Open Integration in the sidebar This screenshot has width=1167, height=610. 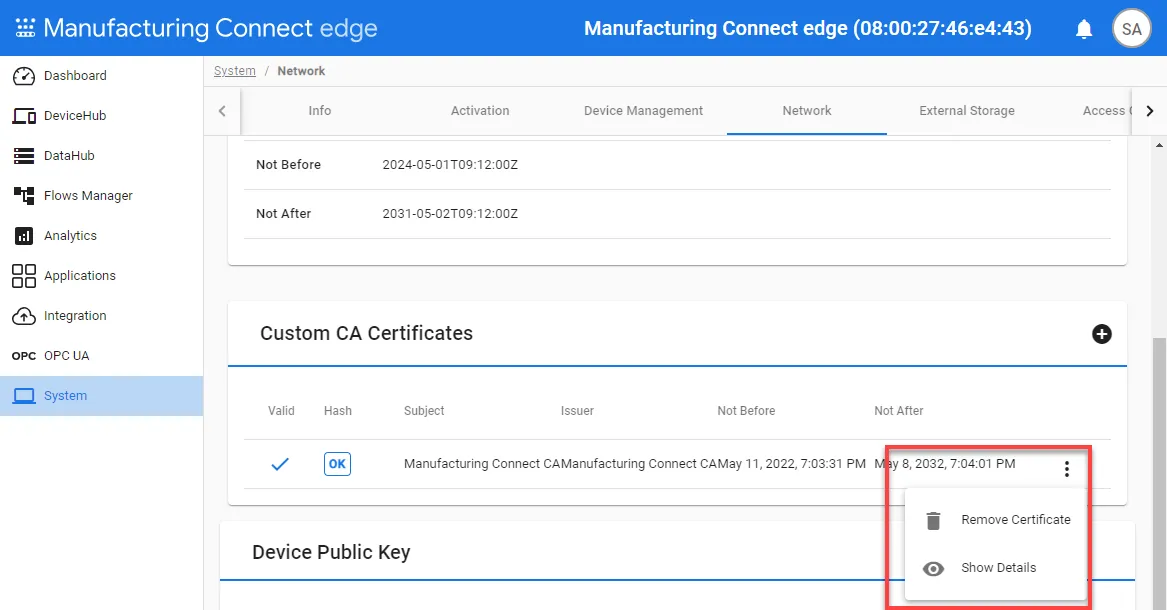click(101, 316)
